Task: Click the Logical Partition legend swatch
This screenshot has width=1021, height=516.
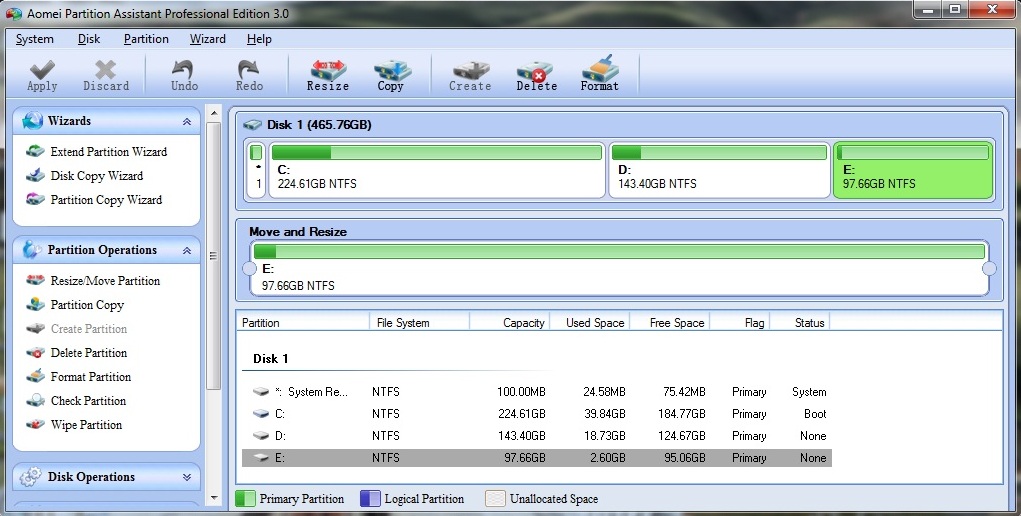Action: point(370,499)
